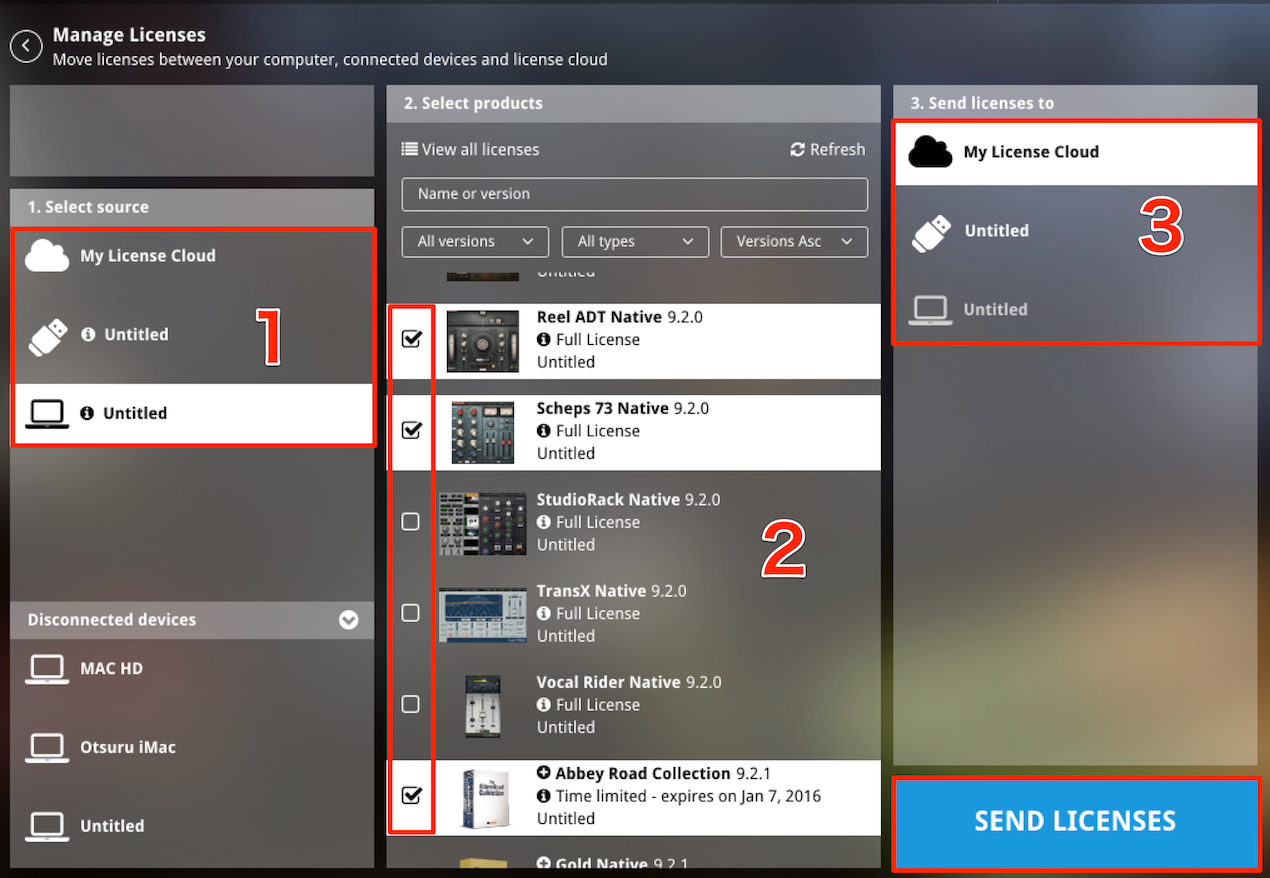
Task: Click the View all licenses link
Action: point(480,149)
